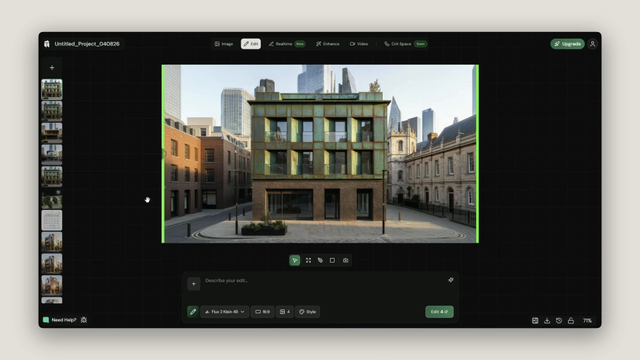Click the prompt enhance icon in the prompt box
This screenshot has width=640, height=360.
coord(451,280)
